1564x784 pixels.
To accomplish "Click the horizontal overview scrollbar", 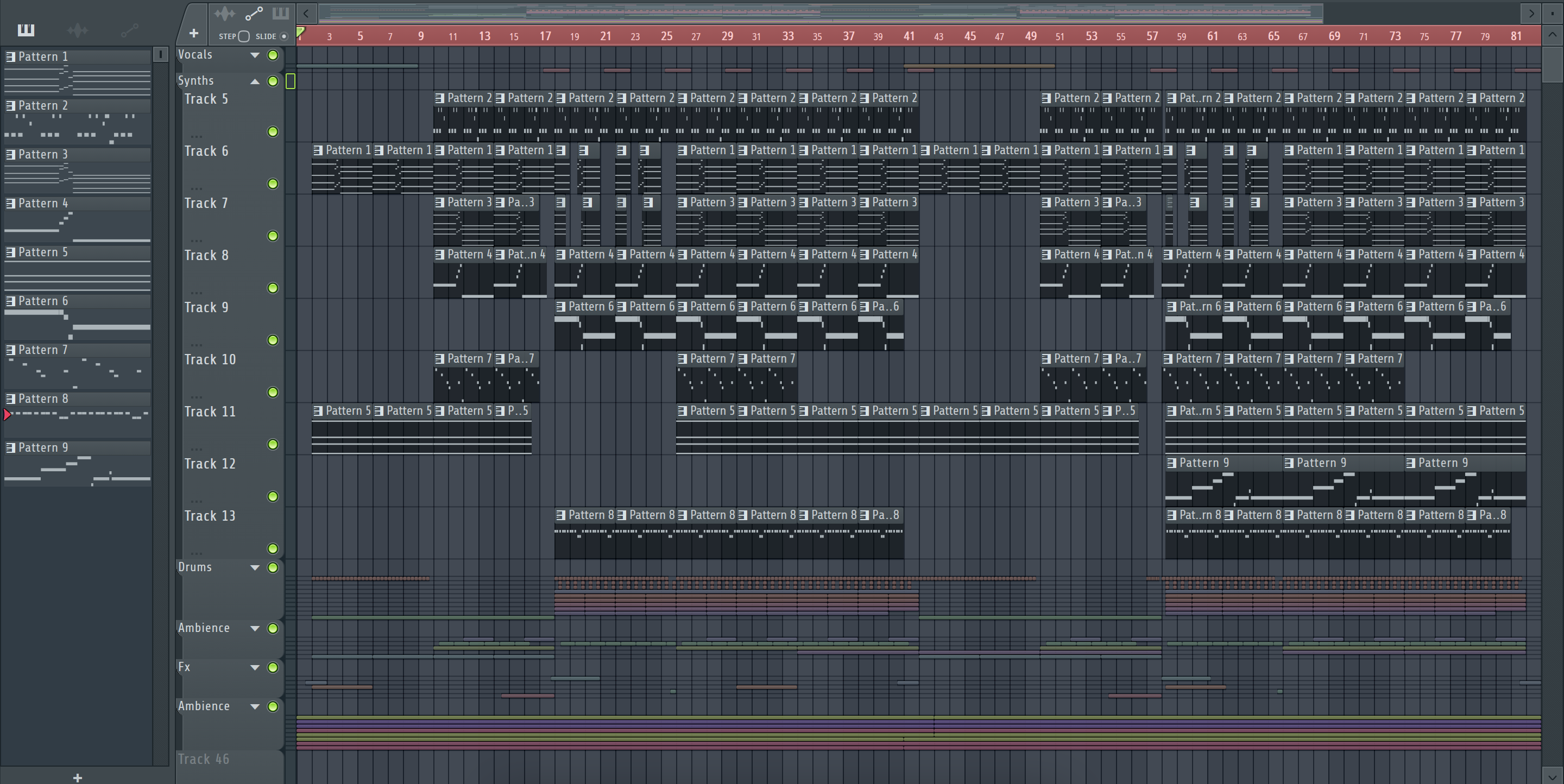I will (x=820, y=12).
